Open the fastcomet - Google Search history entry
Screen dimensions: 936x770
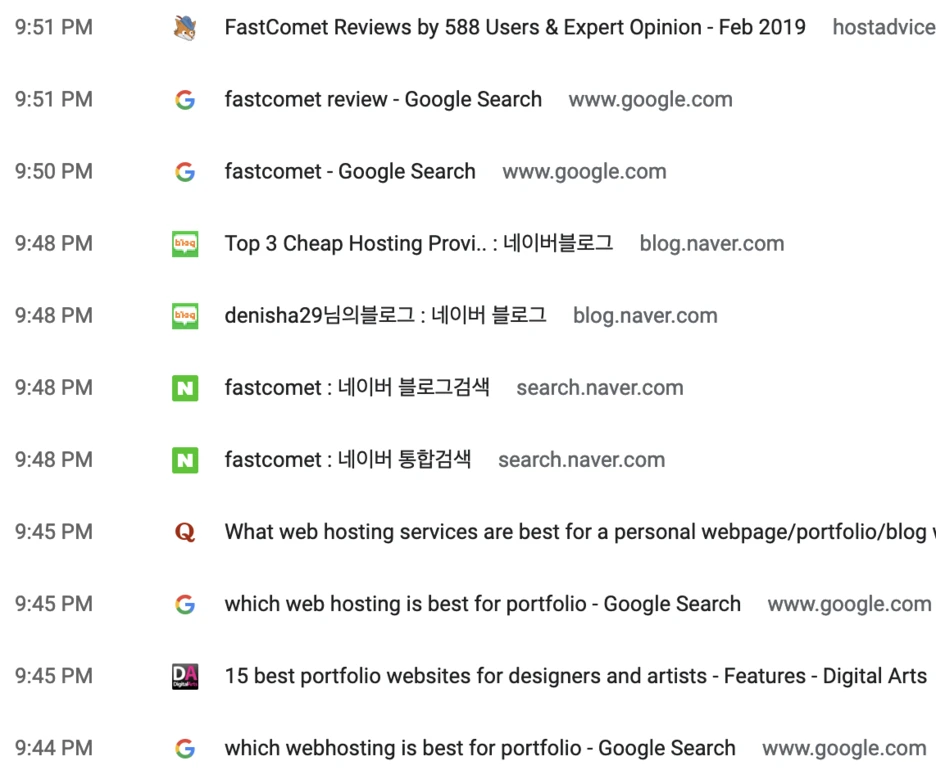coord(350,171)
